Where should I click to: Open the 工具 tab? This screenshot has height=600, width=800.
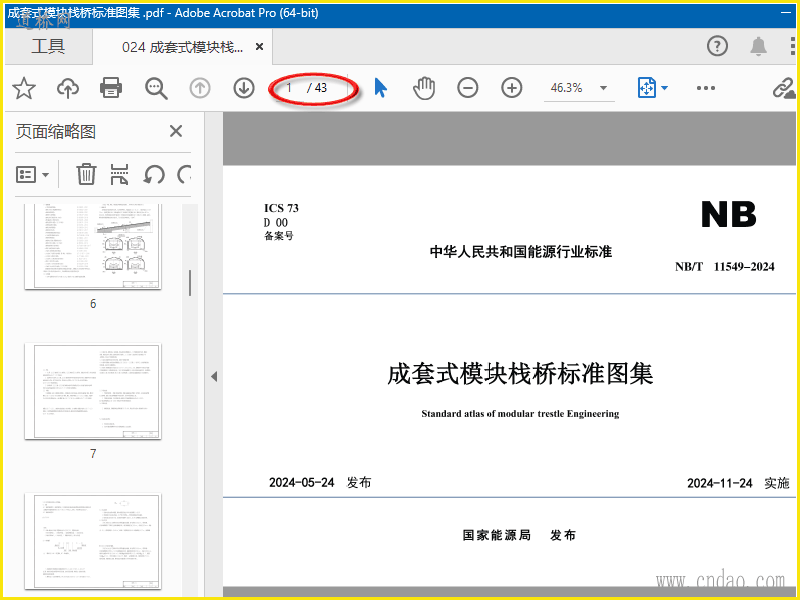(x=48, y=46)
